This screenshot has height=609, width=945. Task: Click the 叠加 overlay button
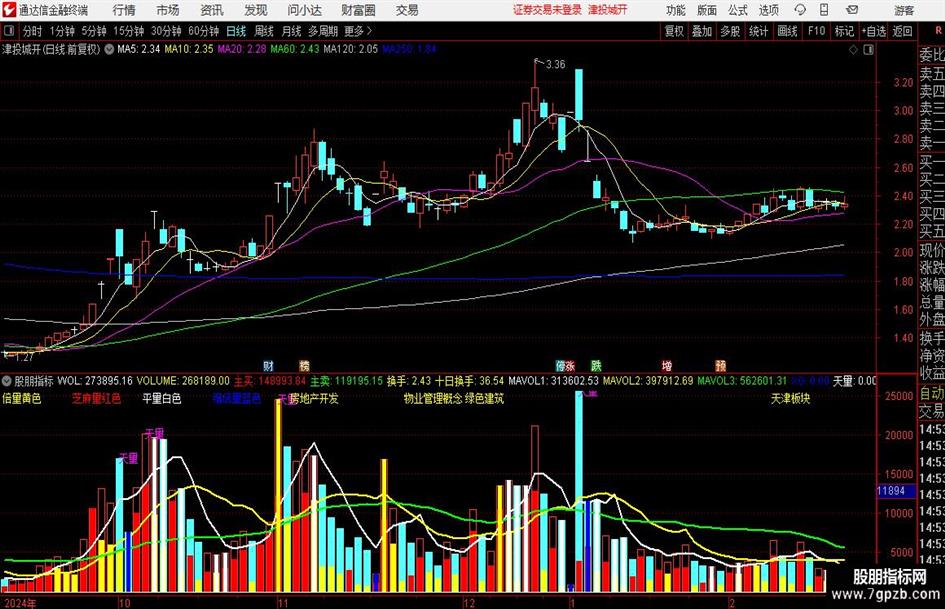point(702,31)
